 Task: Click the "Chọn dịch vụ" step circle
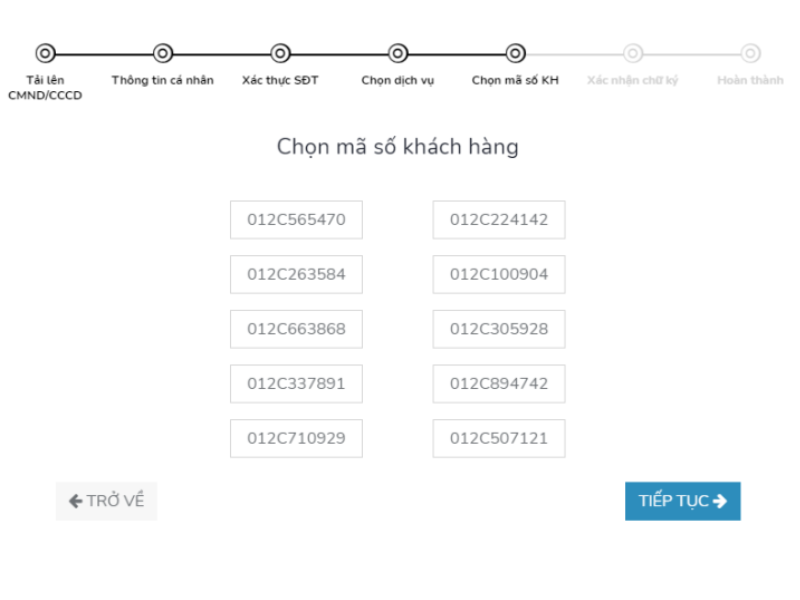coord(398,53)
